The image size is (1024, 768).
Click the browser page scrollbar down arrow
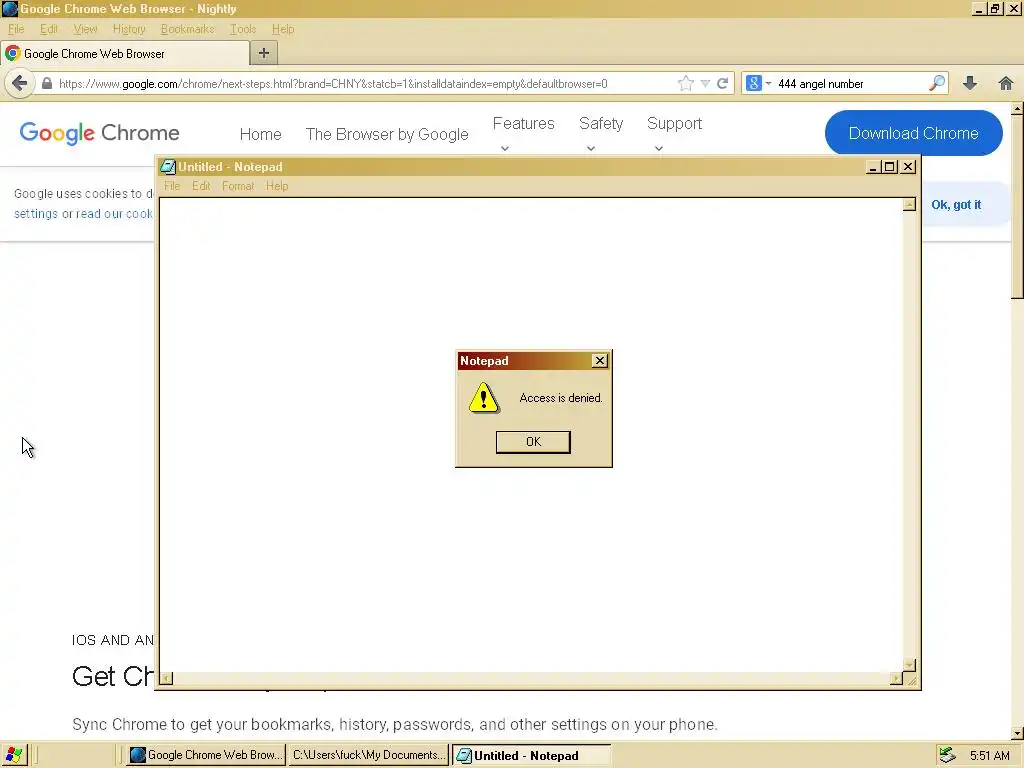(x=1017, y=733)
